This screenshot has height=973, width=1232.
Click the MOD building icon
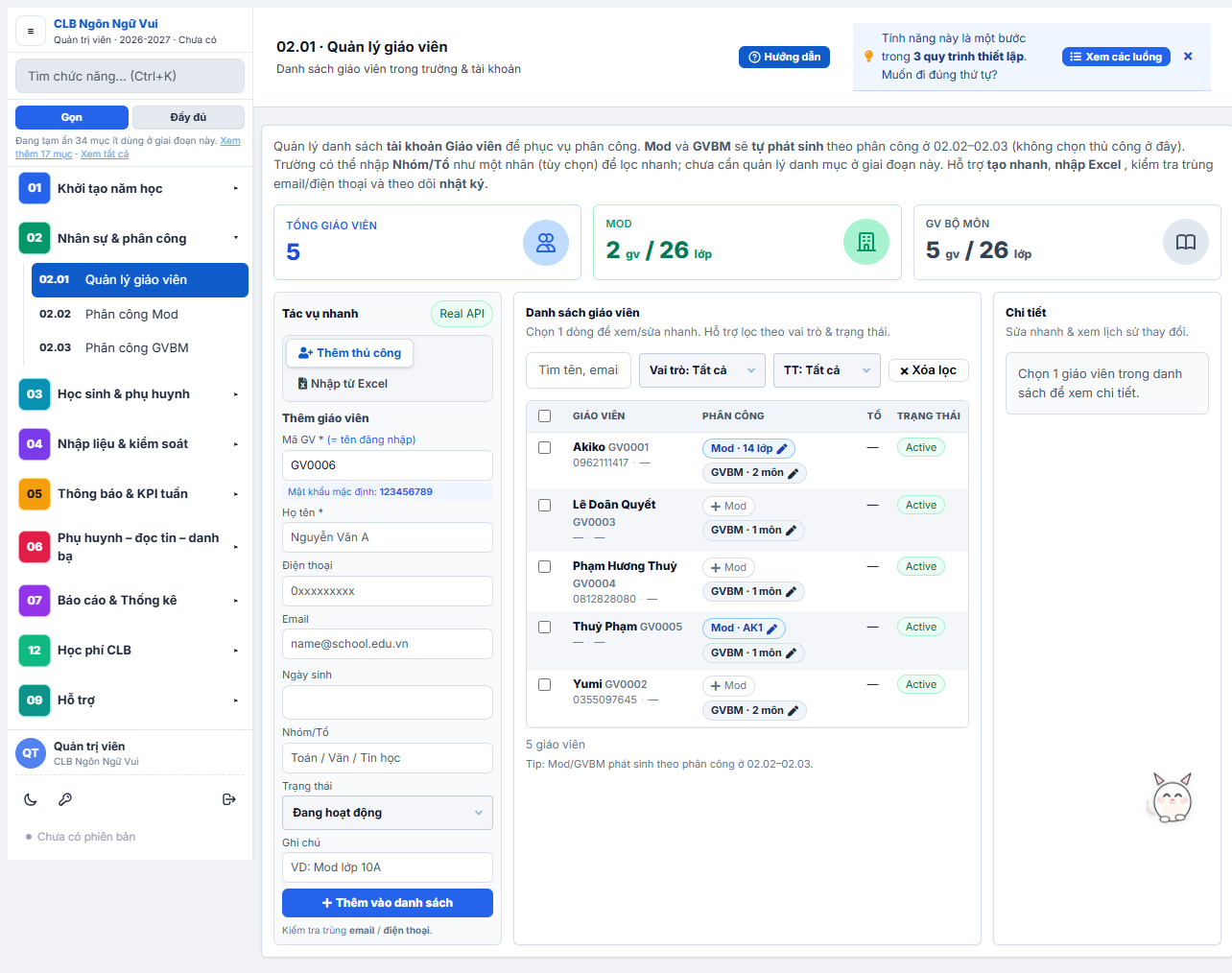pos(866,242)
